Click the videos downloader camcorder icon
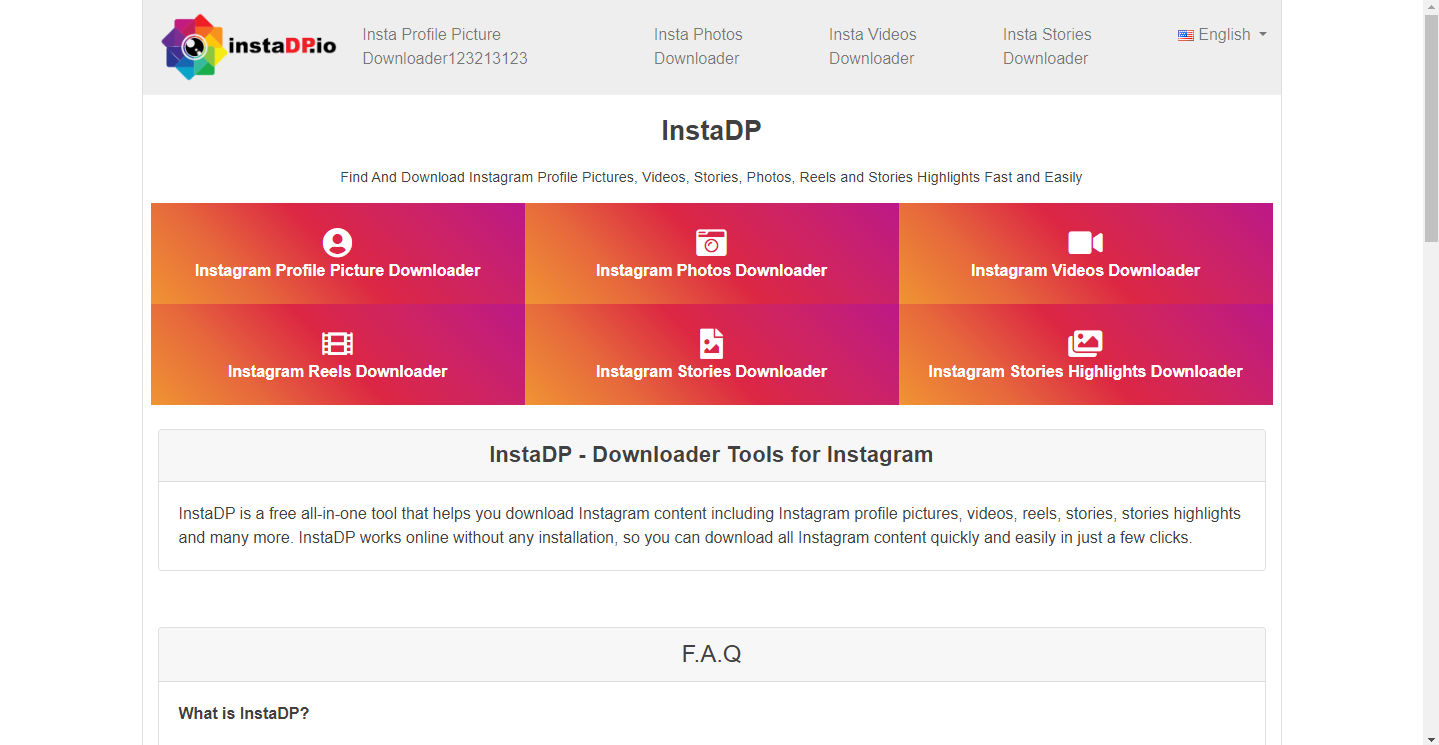Image resolution: width=1439 pixels, height=745 pixels. 1085,242
